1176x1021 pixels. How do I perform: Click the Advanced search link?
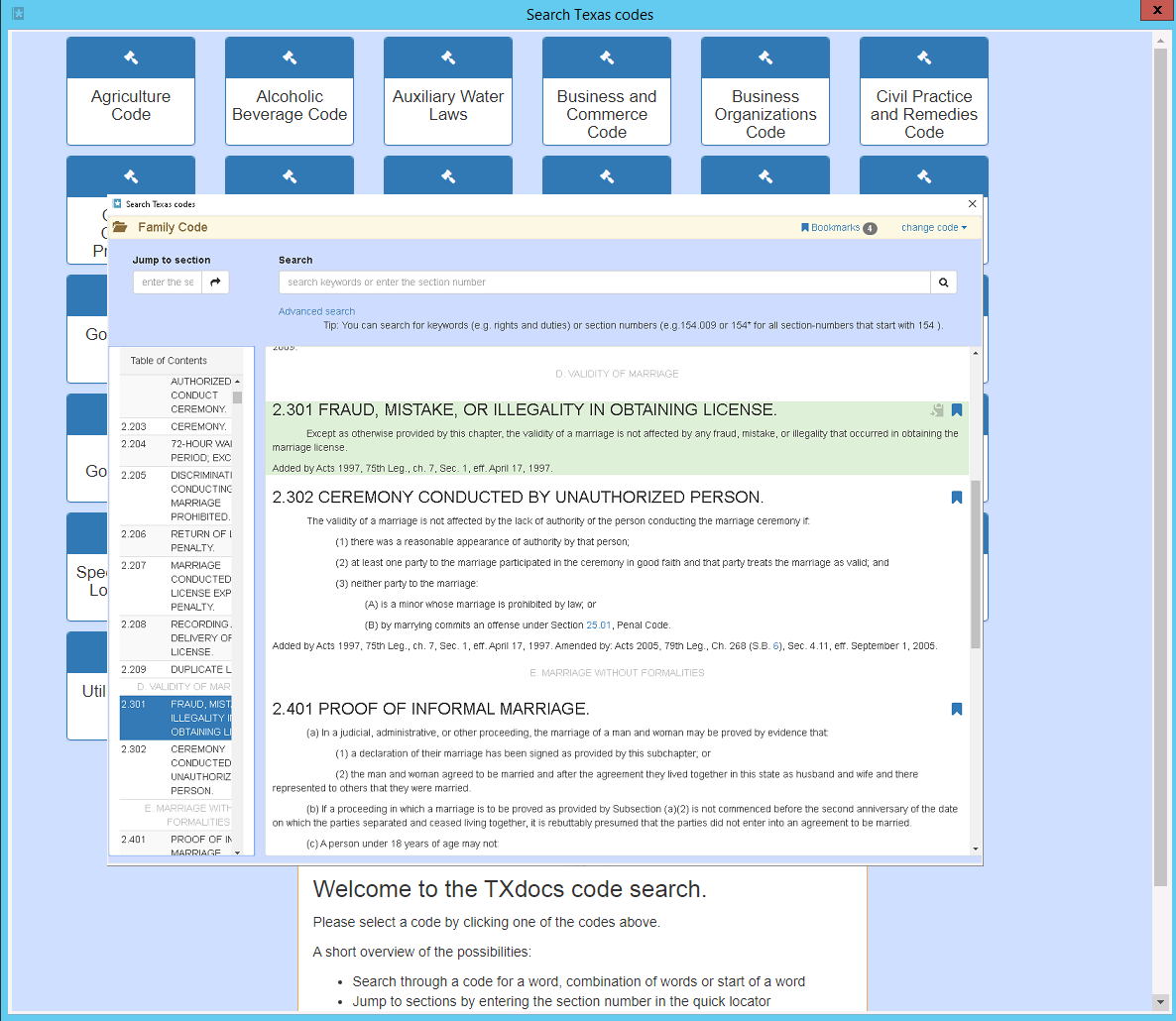[316, 311]
